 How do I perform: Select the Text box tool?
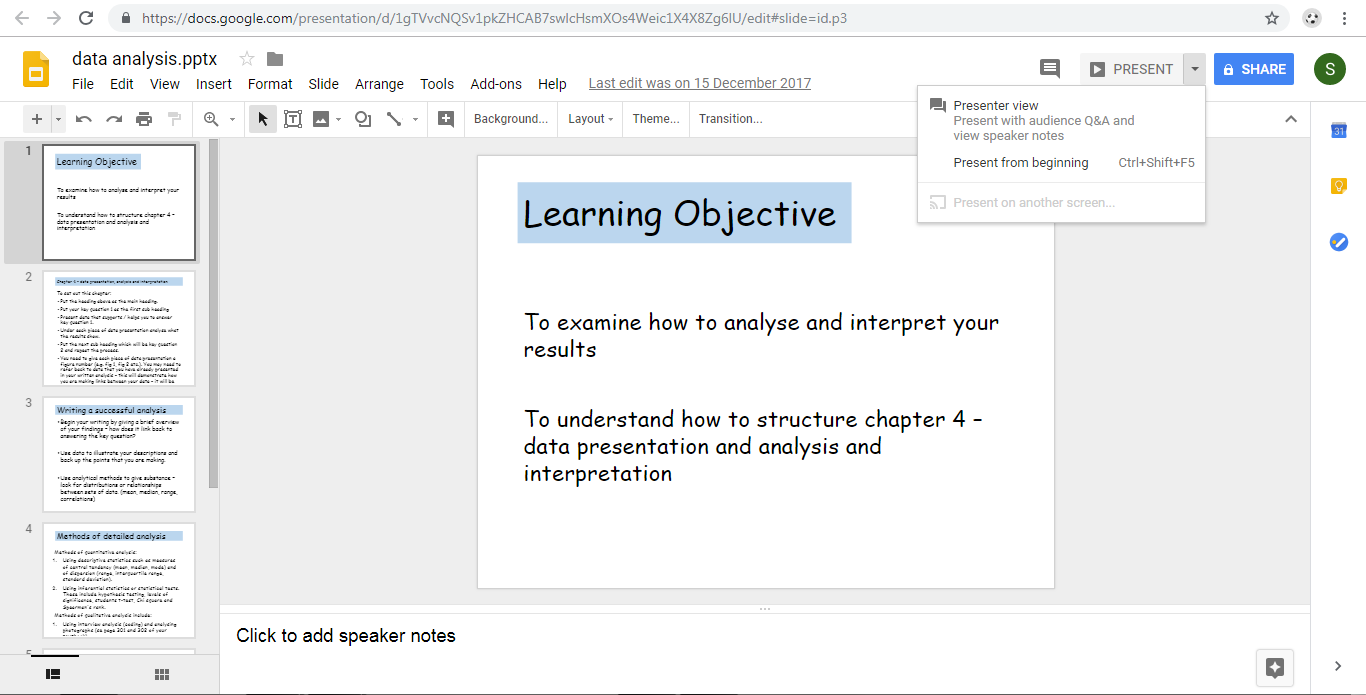point(293,119)
